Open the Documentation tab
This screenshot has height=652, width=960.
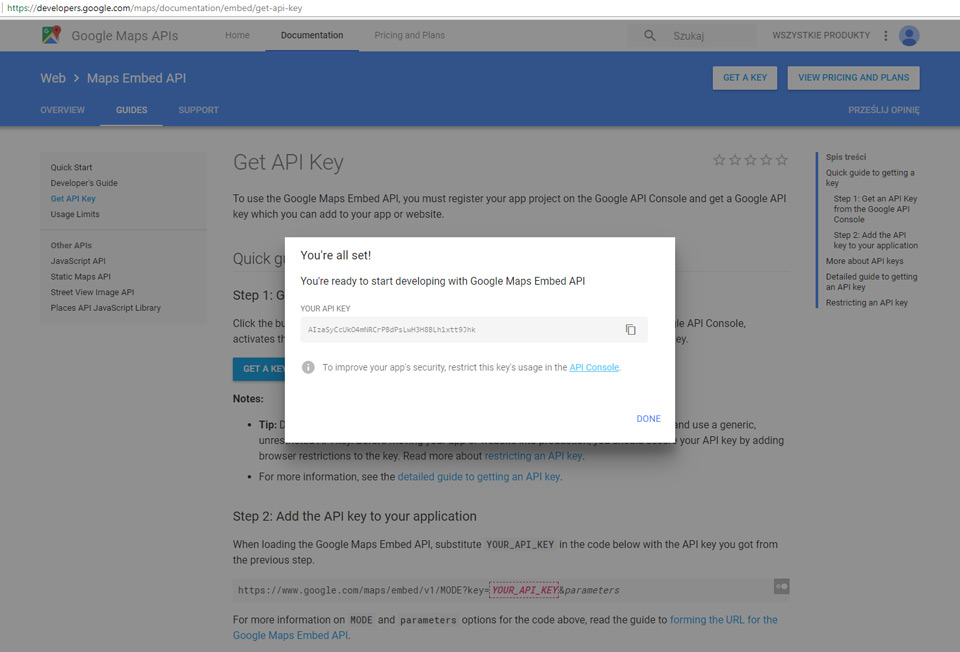pos(312,36)
